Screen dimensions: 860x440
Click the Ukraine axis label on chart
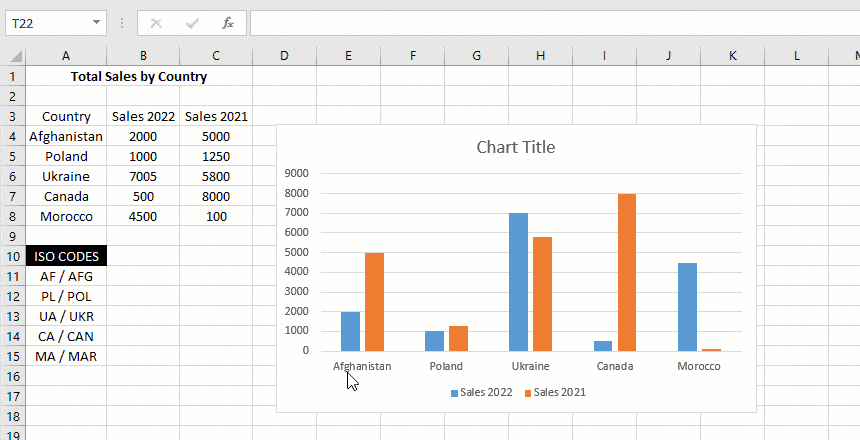coord(530,366)
